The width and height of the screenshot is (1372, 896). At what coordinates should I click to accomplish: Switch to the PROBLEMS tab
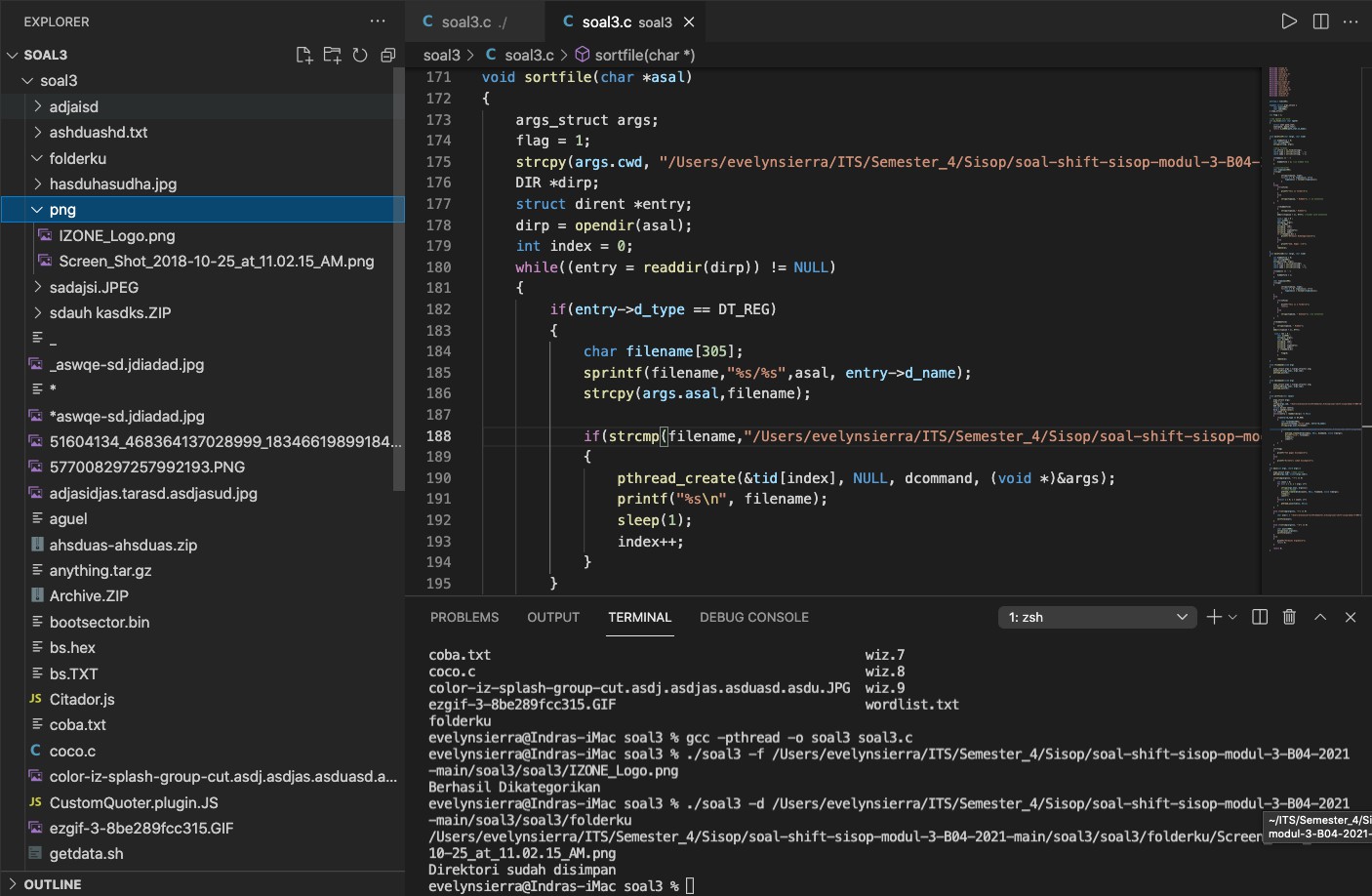point(464,617)
